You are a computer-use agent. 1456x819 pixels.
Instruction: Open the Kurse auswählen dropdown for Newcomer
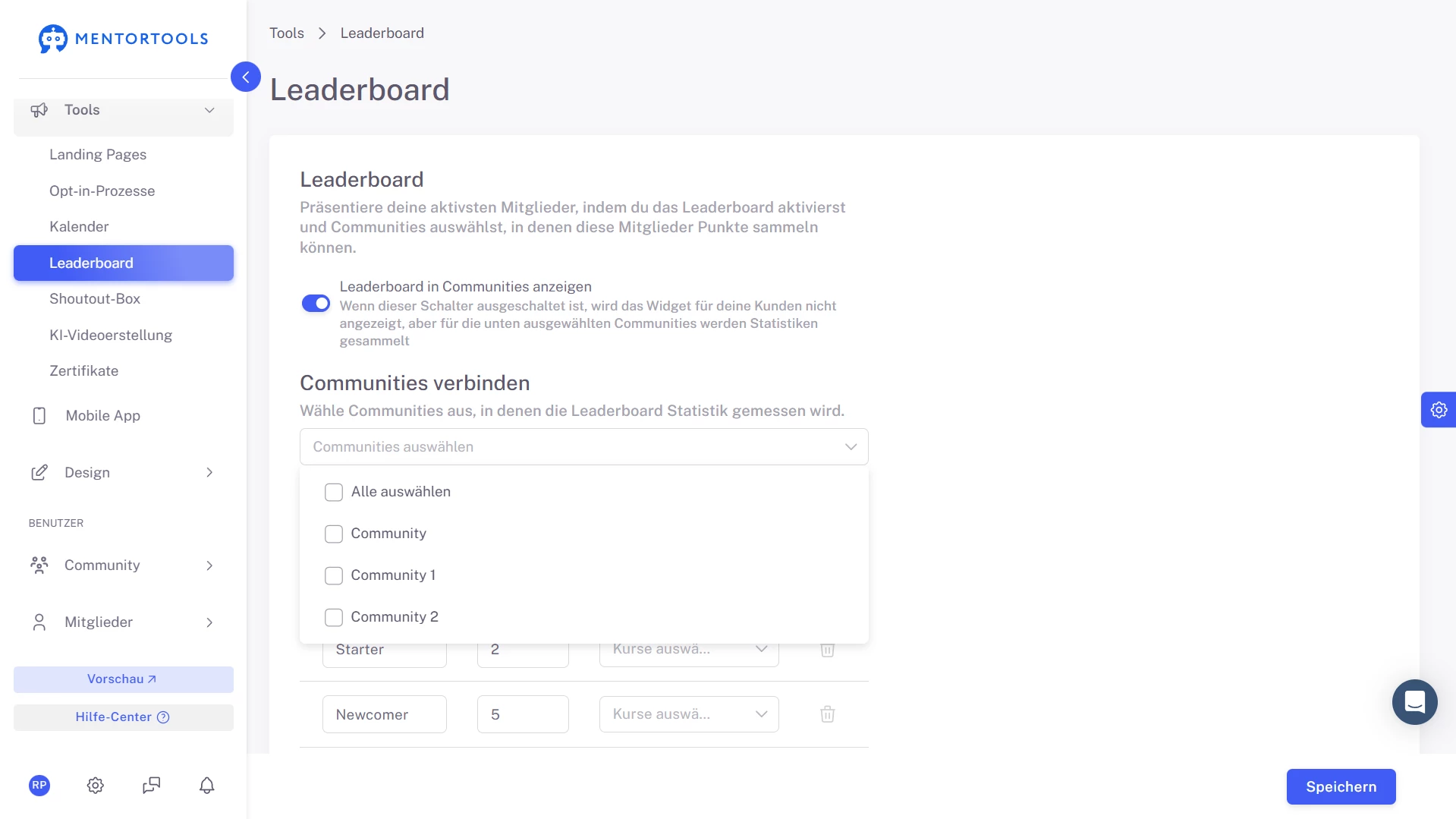tap(688, 714)
